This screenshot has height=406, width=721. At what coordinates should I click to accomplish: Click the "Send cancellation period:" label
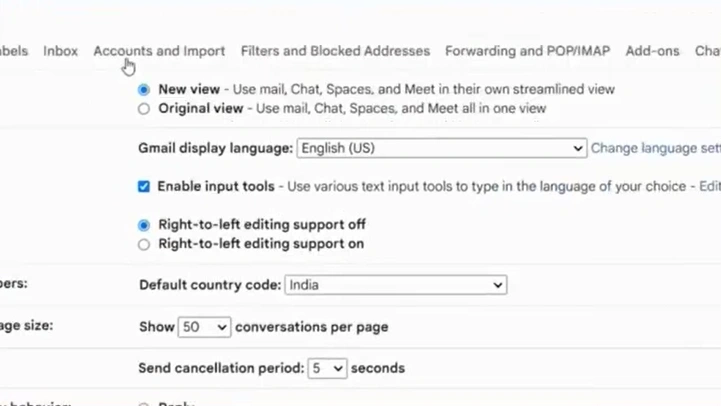click(x=221, y=368)
